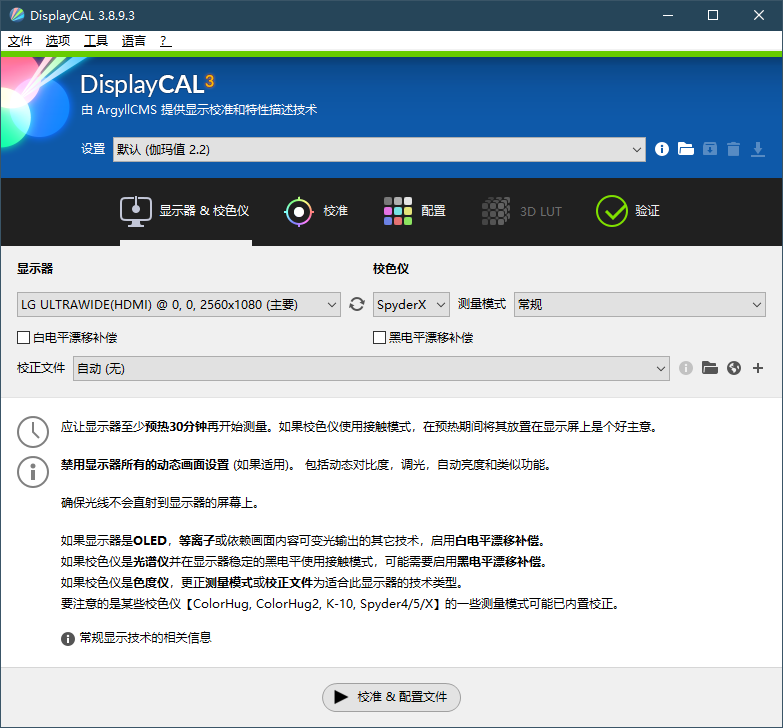Show settings info icon beside preset
783x728 pixels.
click(x=662, y=149)
